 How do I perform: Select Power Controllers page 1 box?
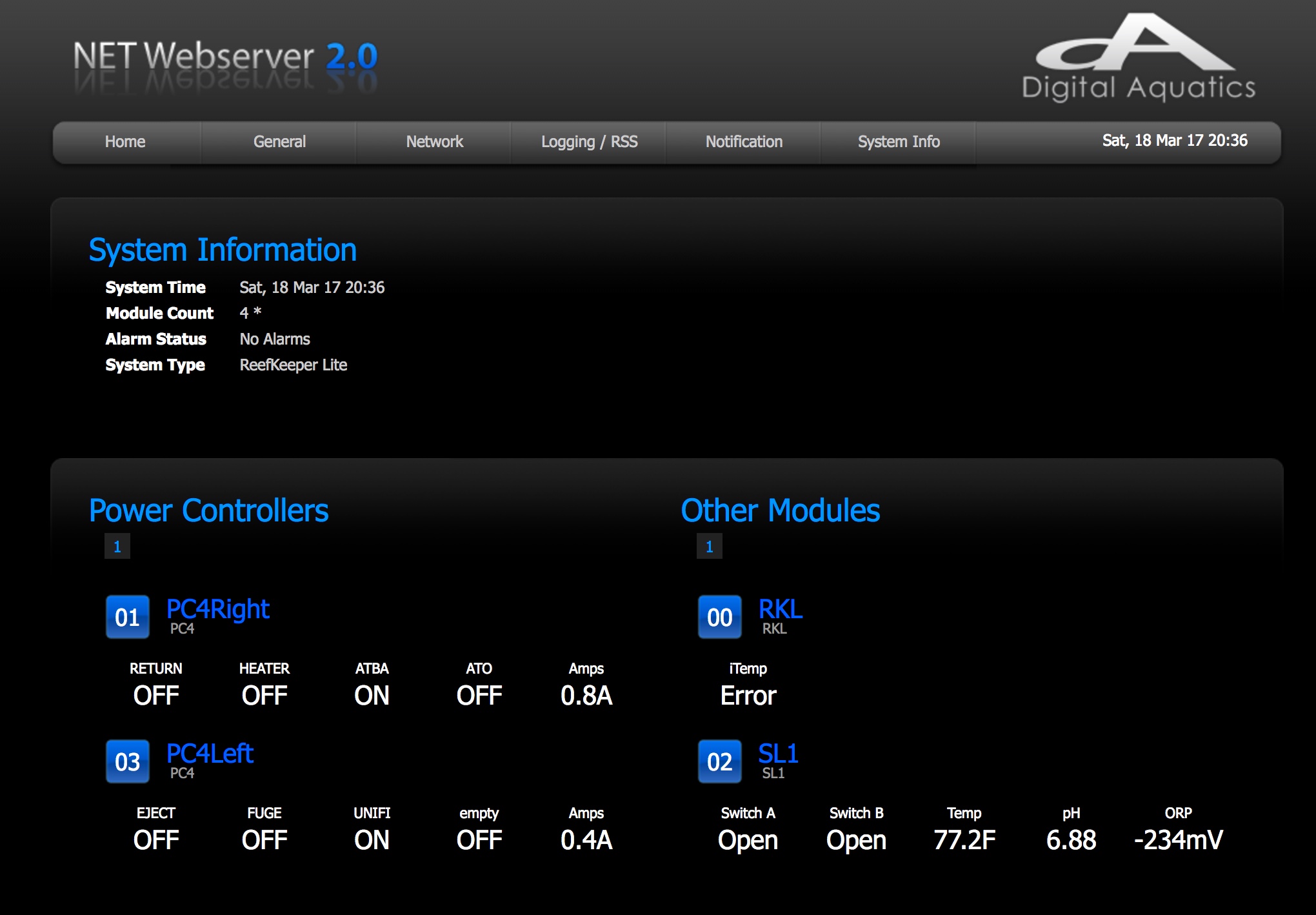(x=117, y=547)
